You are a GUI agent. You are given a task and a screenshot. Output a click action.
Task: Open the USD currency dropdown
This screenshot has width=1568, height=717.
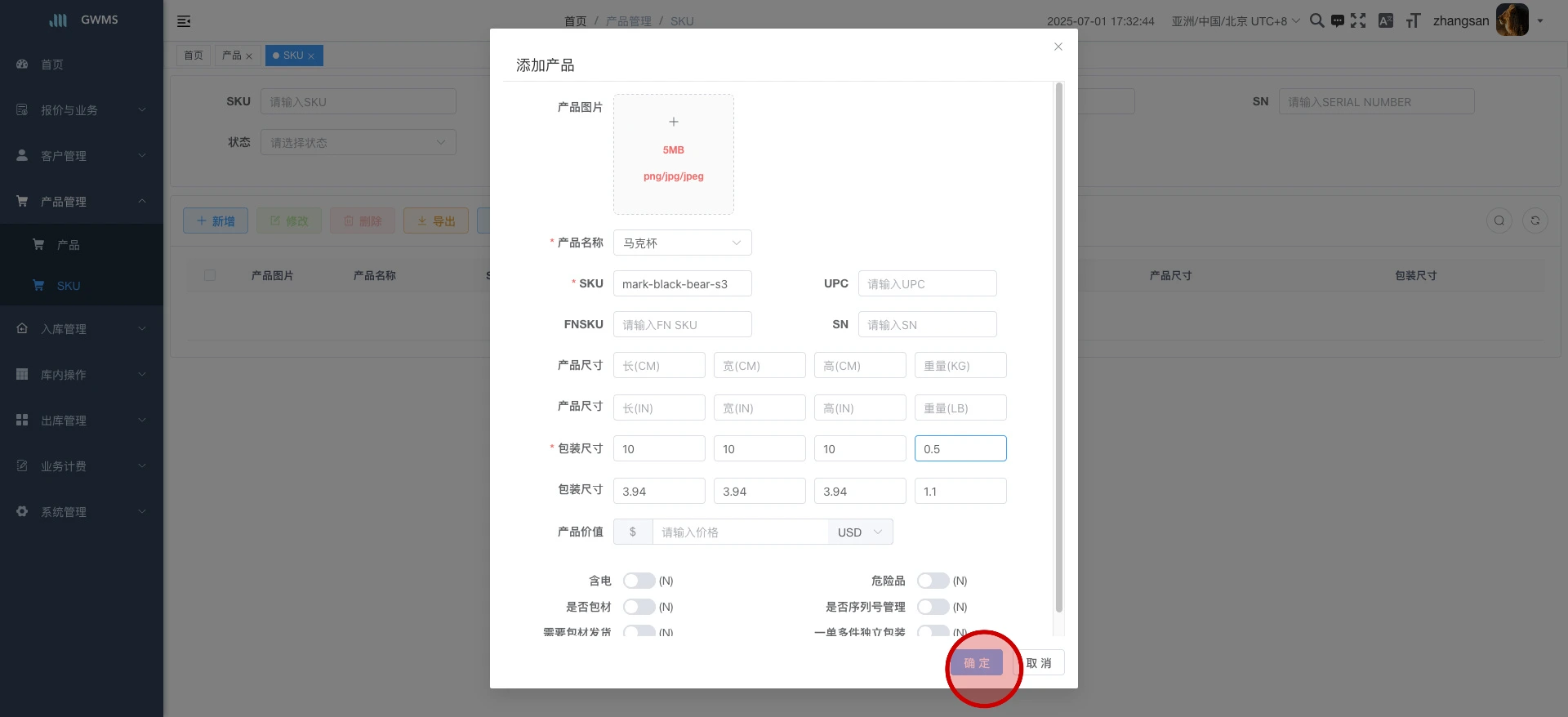(860, 532)
